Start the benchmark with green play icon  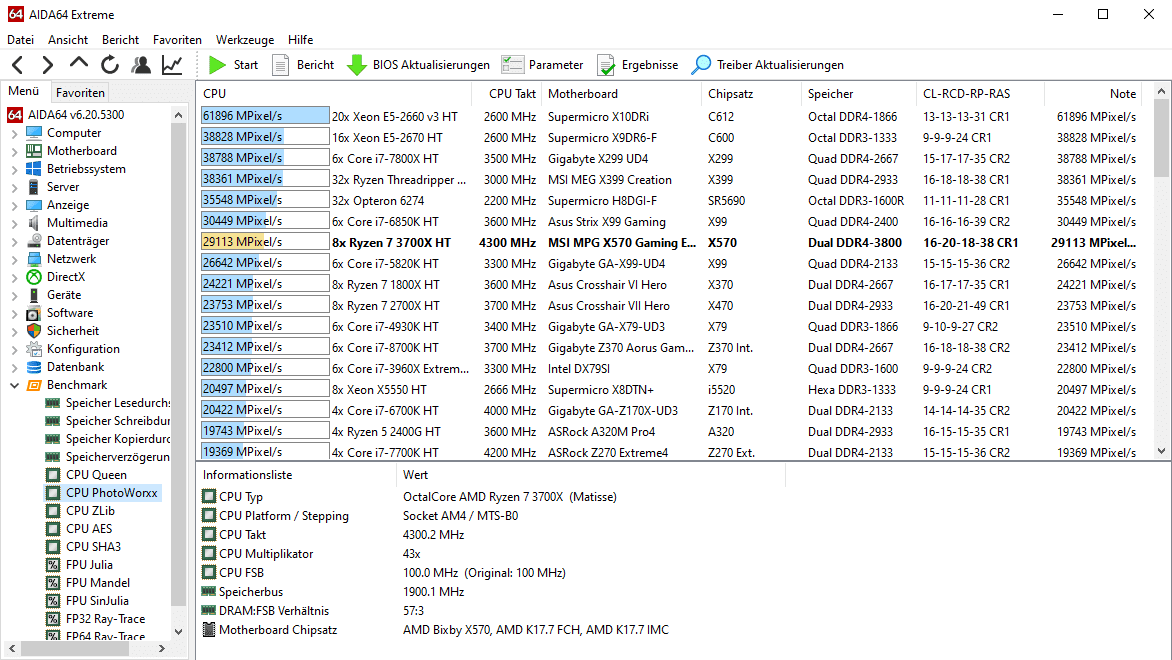pyautogui.click(x=218, y=65)
